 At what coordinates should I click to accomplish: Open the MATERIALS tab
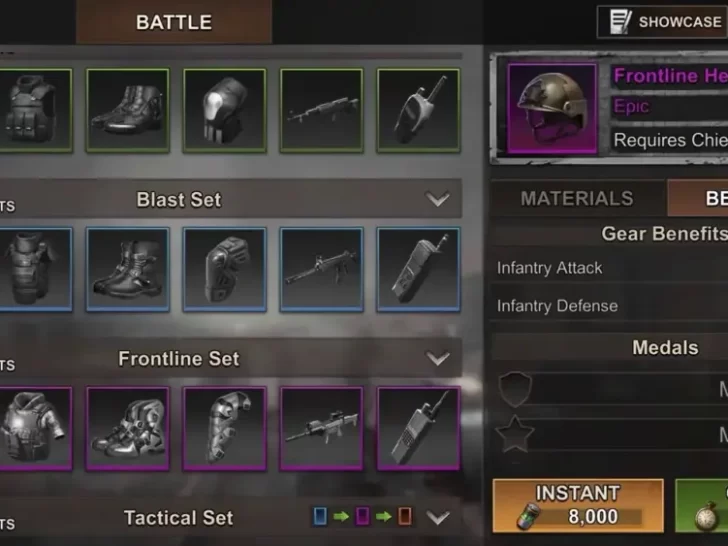coord(577,198)
